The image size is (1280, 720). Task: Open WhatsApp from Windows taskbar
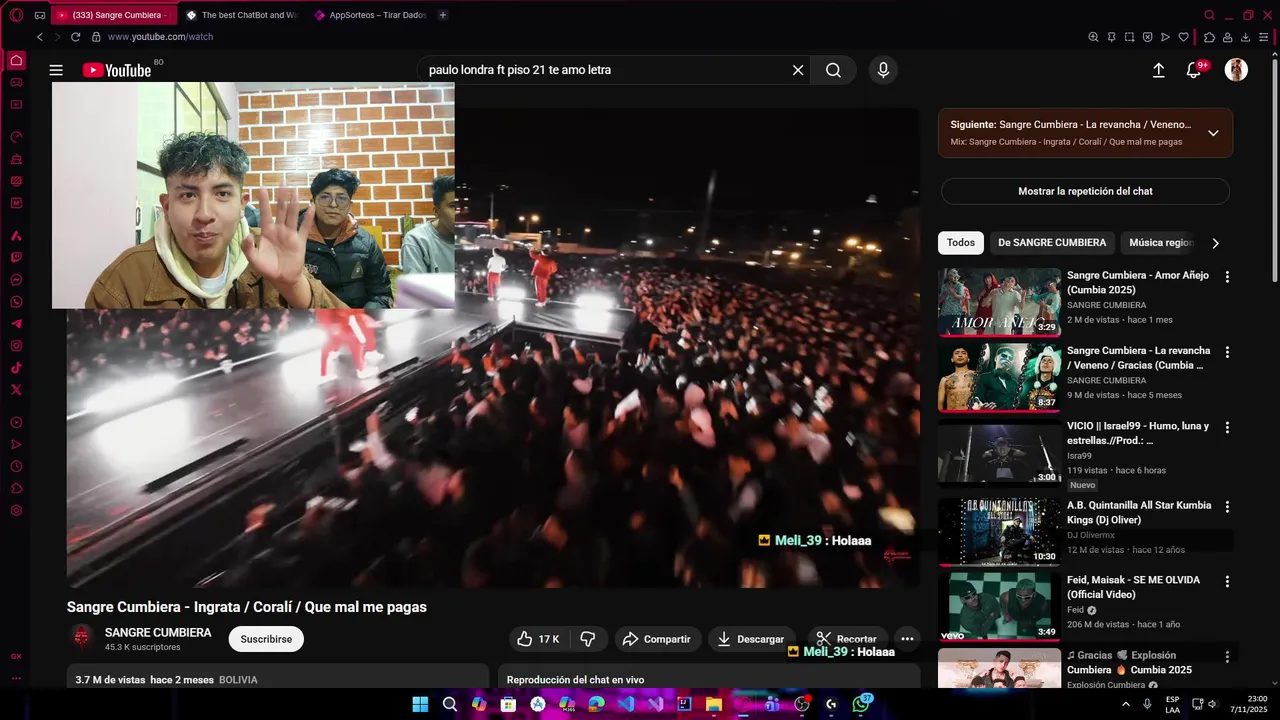[862, 704]
